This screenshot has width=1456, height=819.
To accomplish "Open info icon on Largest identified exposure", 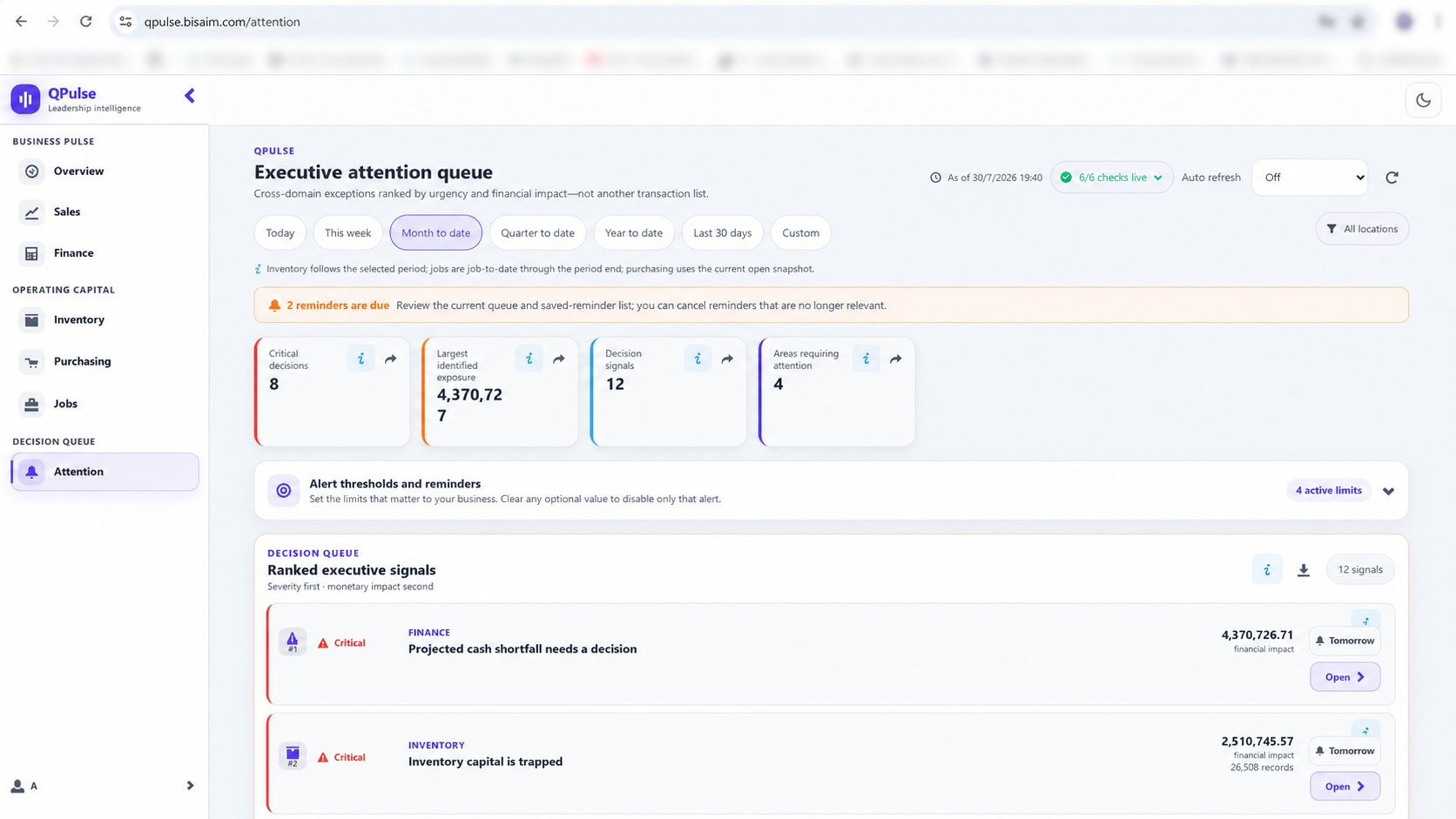I will (529, 359).
